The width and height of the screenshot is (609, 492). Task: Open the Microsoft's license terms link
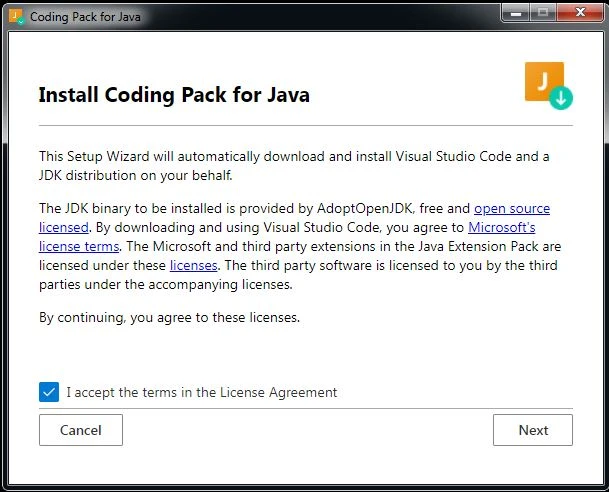501,228
